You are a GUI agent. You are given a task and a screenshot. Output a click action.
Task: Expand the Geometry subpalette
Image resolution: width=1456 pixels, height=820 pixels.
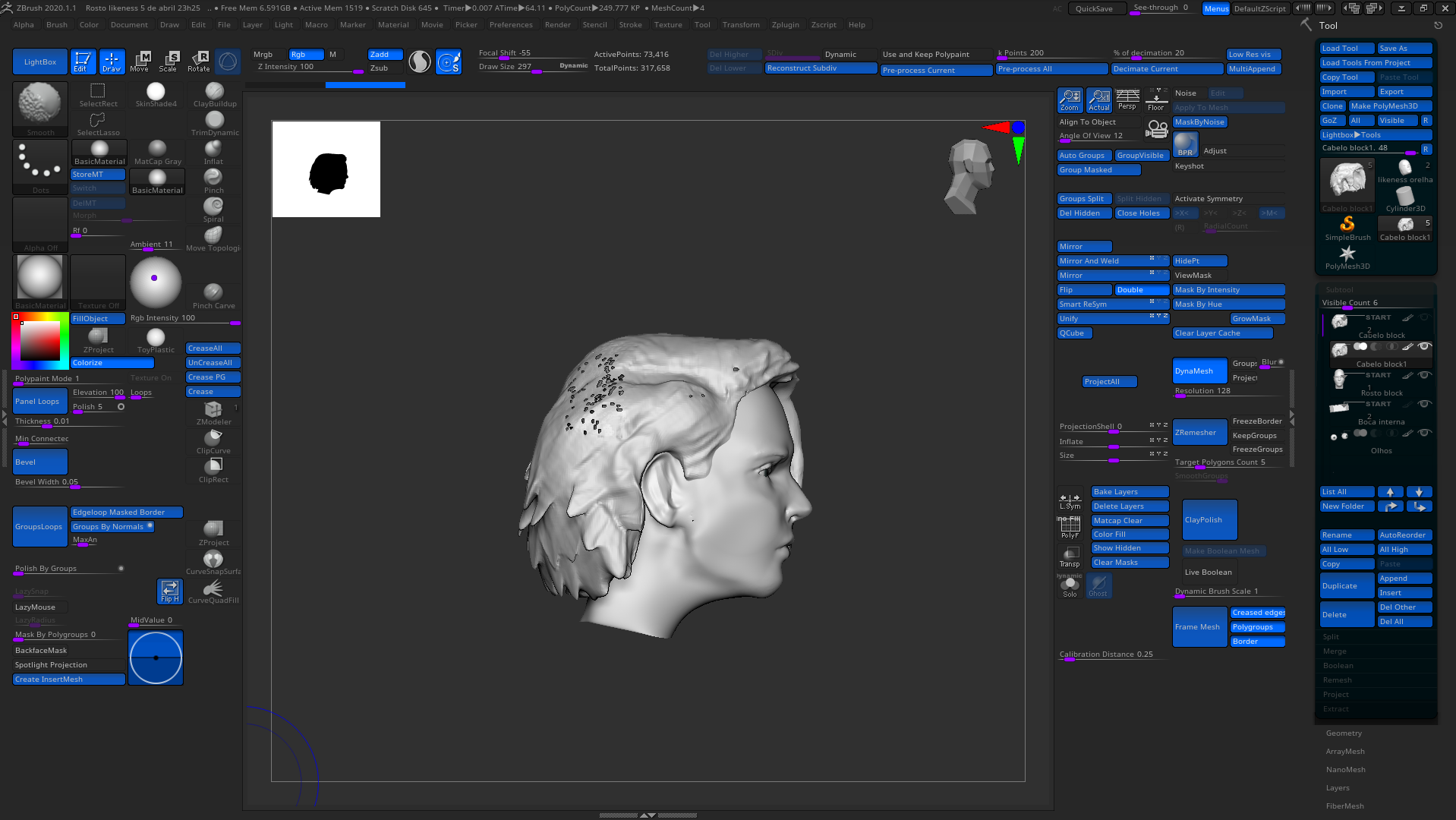coord(1344,733)
